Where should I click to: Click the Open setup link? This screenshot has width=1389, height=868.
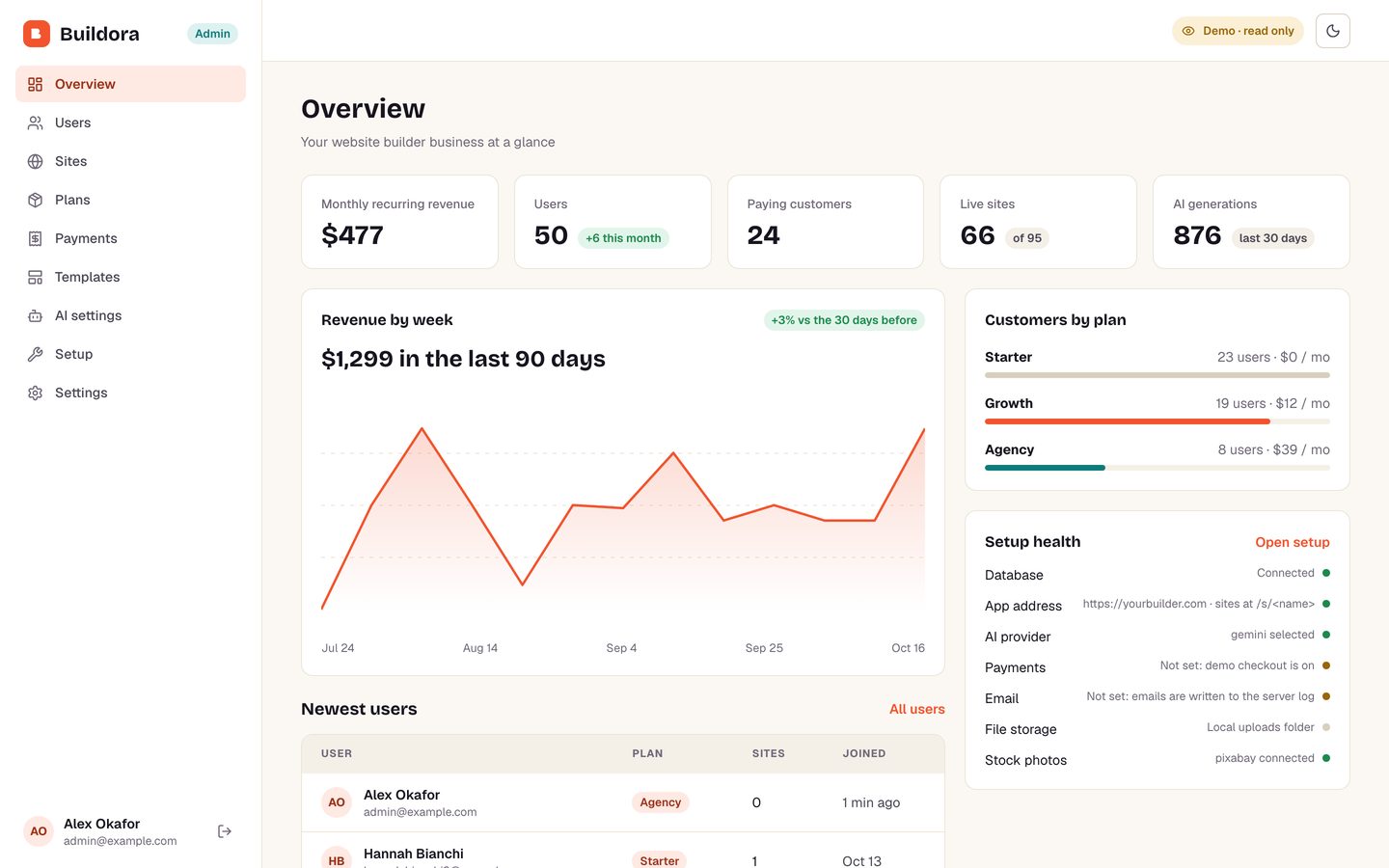1292,542
